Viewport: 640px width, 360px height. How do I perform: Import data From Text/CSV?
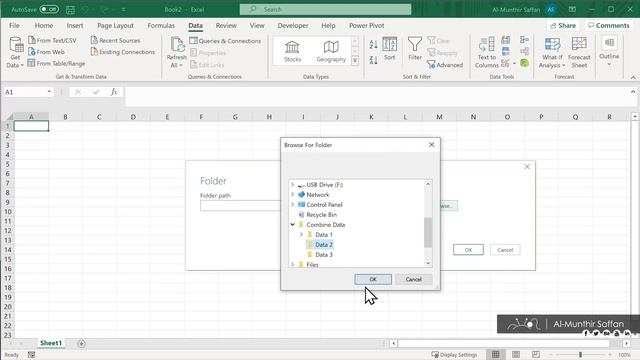pyautogui.click(x=52, y=40)
